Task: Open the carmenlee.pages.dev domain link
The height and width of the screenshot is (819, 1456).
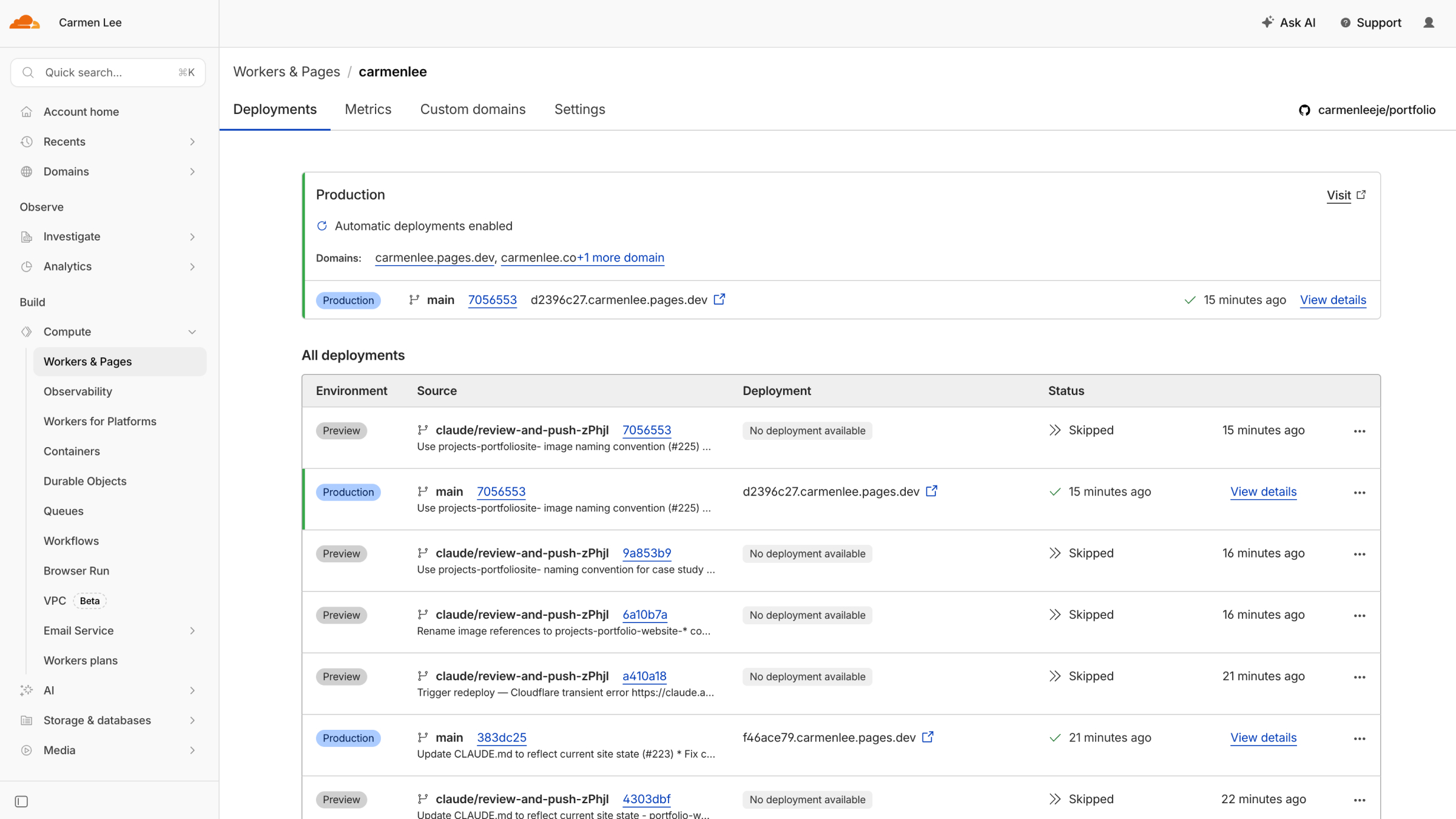Action: [434, 257]
